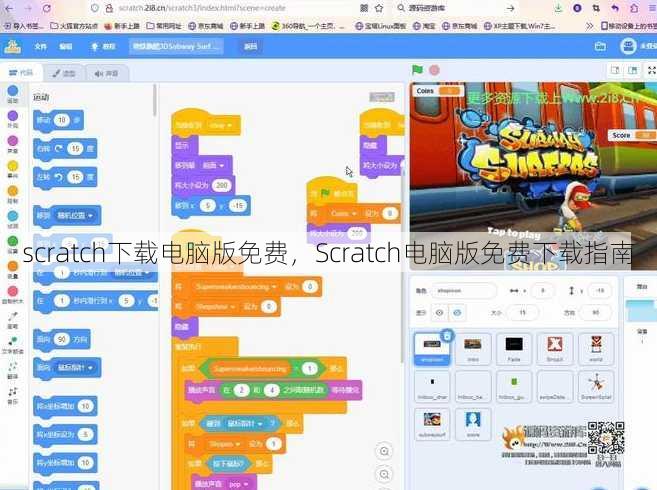This screenshot has height=490, width=657.
Task: Select the ScreenSplat sprite thumbnail
Action: pos(596,386)
